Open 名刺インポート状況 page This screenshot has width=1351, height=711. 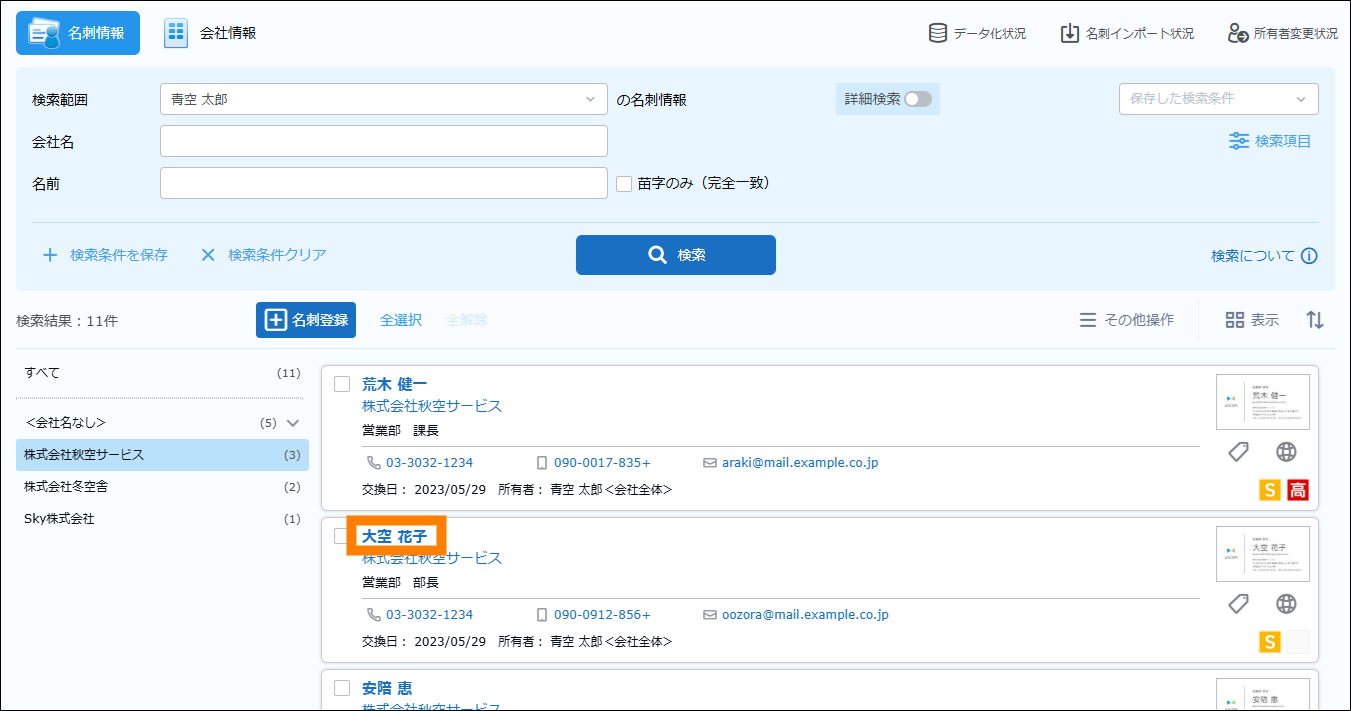tap(1127, 33)
